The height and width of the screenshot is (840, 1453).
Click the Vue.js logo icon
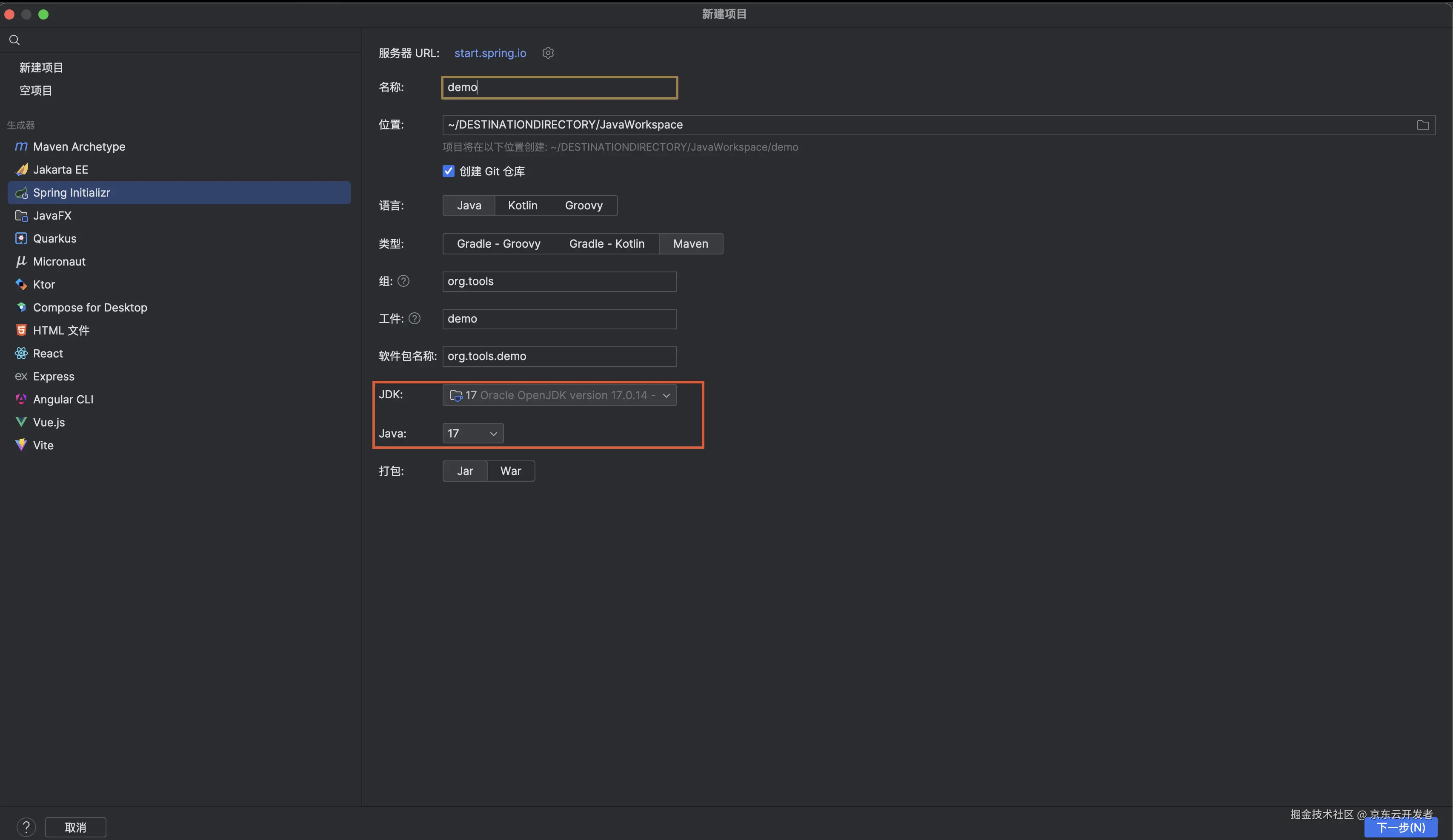21,422
